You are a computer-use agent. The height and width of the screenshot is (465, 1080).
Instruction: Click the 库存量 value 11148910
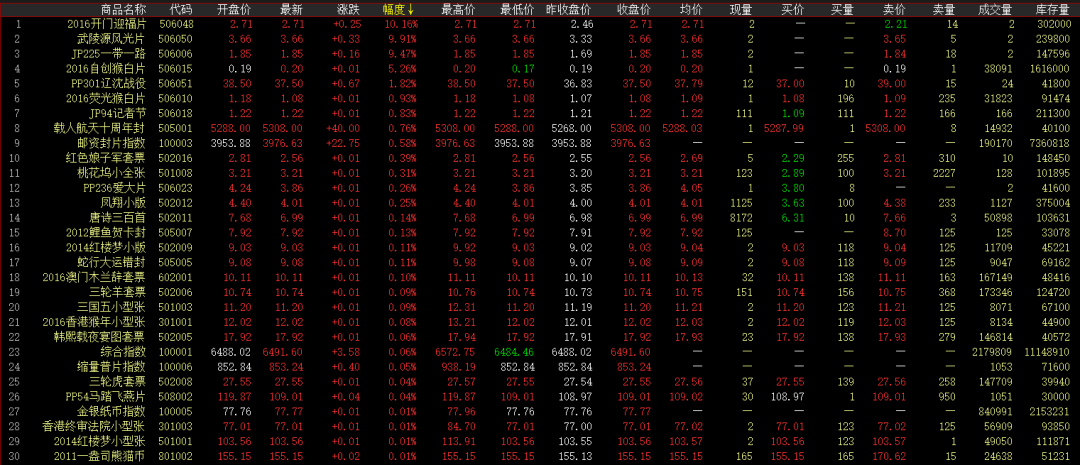1047,352
